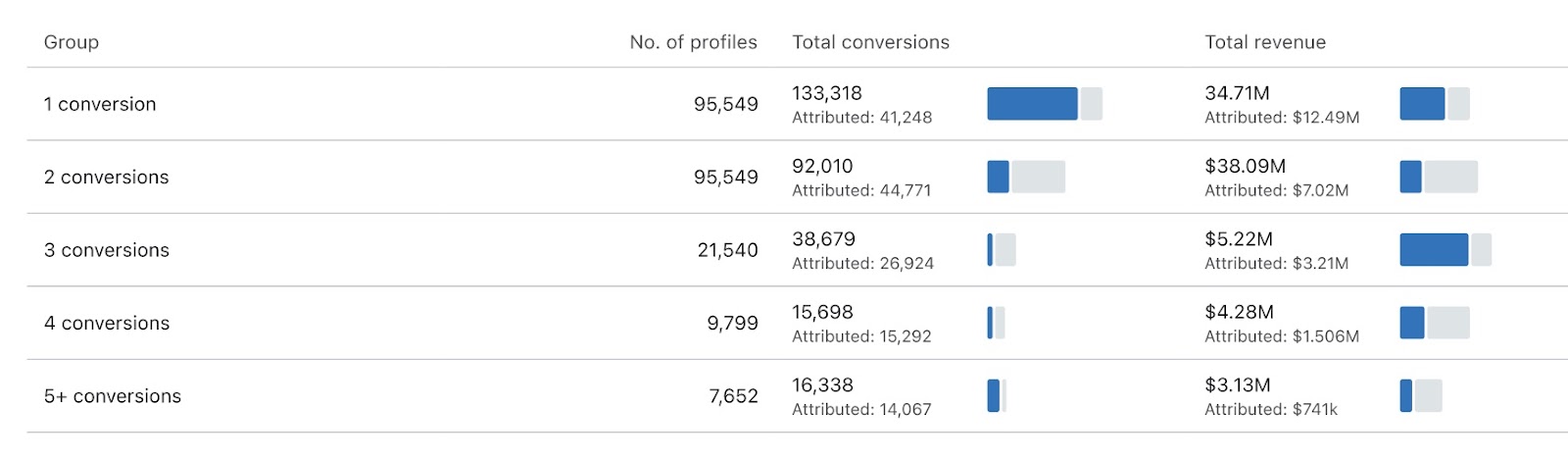Select the 5+ conversions group
1568x459 pixels.
tap(112, 396)
